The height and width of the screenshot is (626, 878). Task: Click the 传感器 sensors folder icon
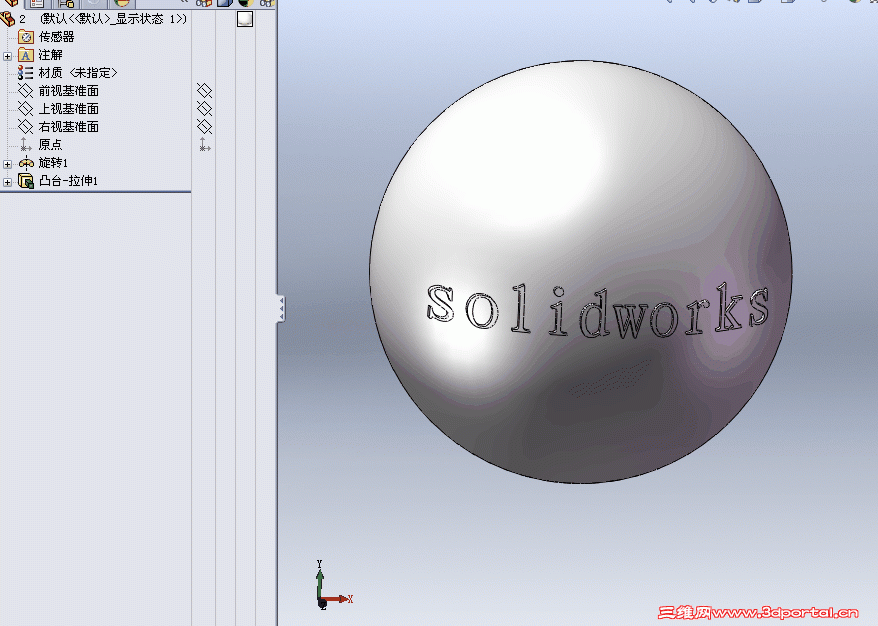coord(26,37)
